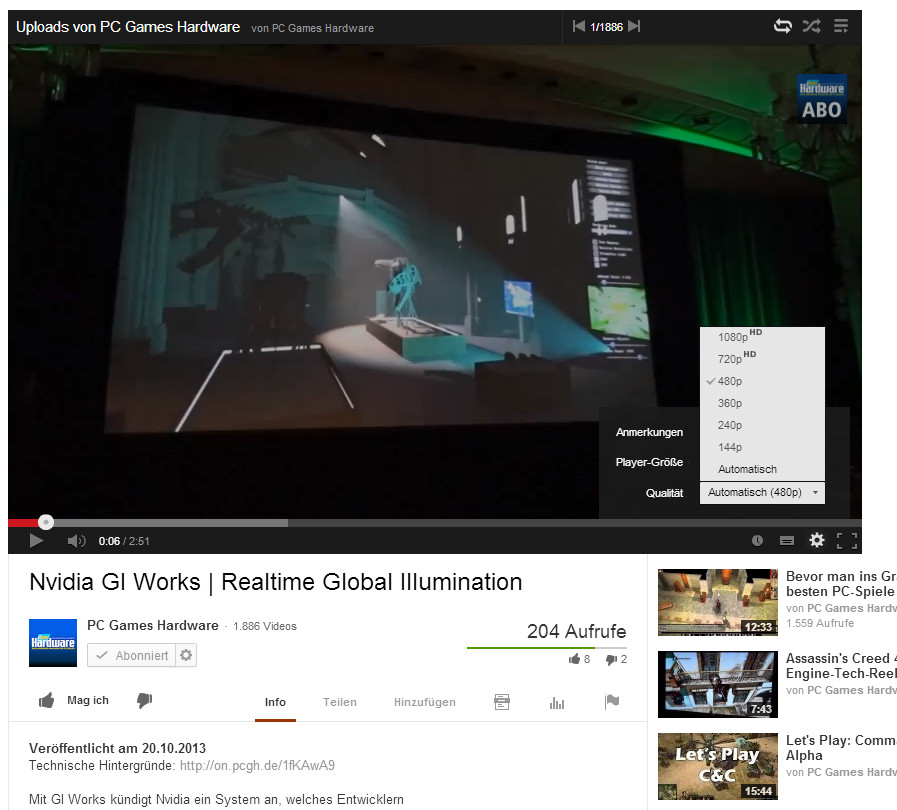Click the Mag ich like button
The width and height of the screenshot is (897, 810).
click(74, 701)
